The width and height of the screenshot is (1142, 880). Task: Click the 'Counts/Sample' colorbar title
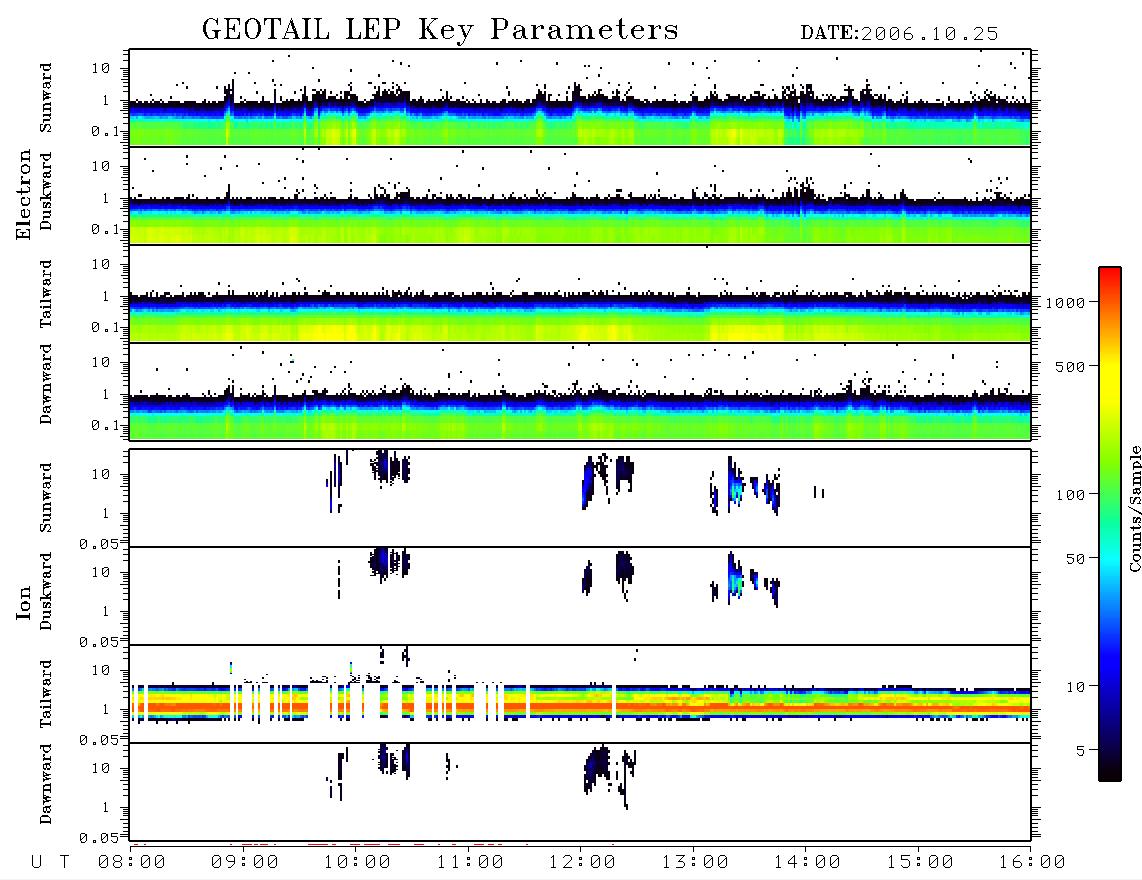[1135, 508]
